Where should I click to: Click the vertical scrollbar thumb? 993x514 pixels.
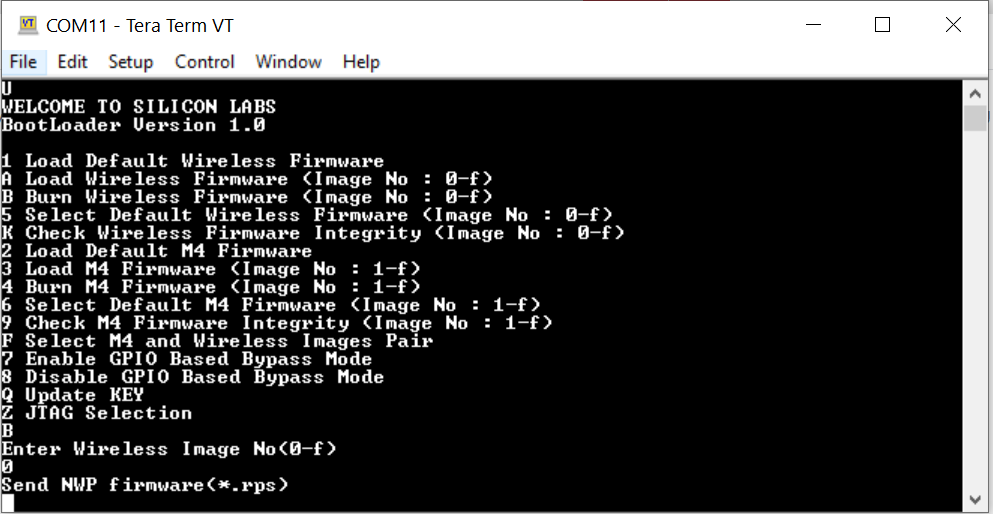point(975,118)
